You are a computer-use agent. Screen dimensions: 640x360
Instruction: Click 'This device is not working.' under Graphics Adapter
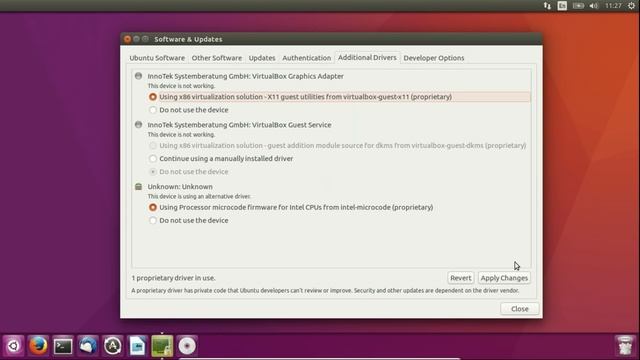click(181, 86)
